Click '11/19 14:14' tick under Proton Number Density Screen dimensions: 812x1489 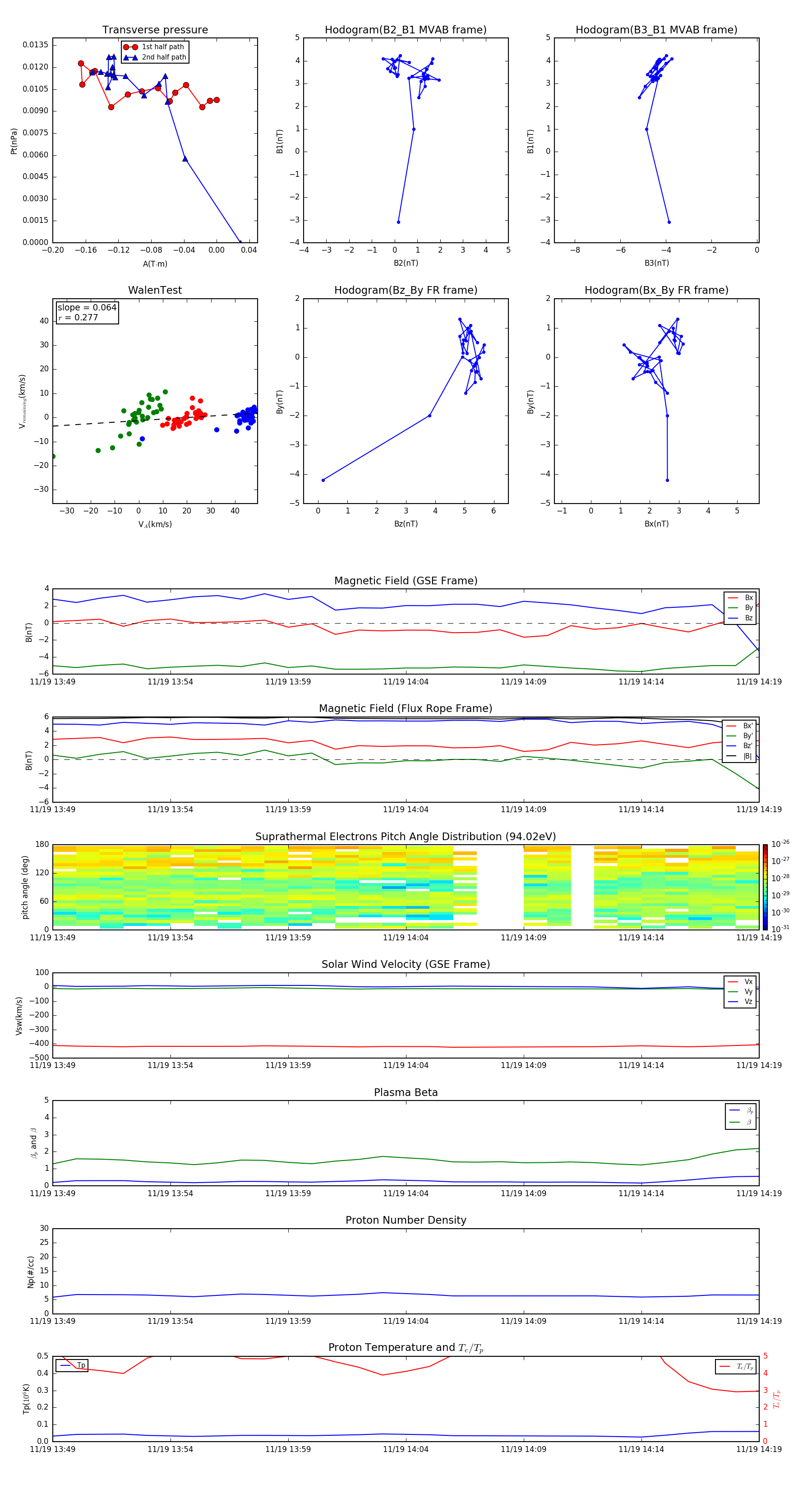(641, 1321)
